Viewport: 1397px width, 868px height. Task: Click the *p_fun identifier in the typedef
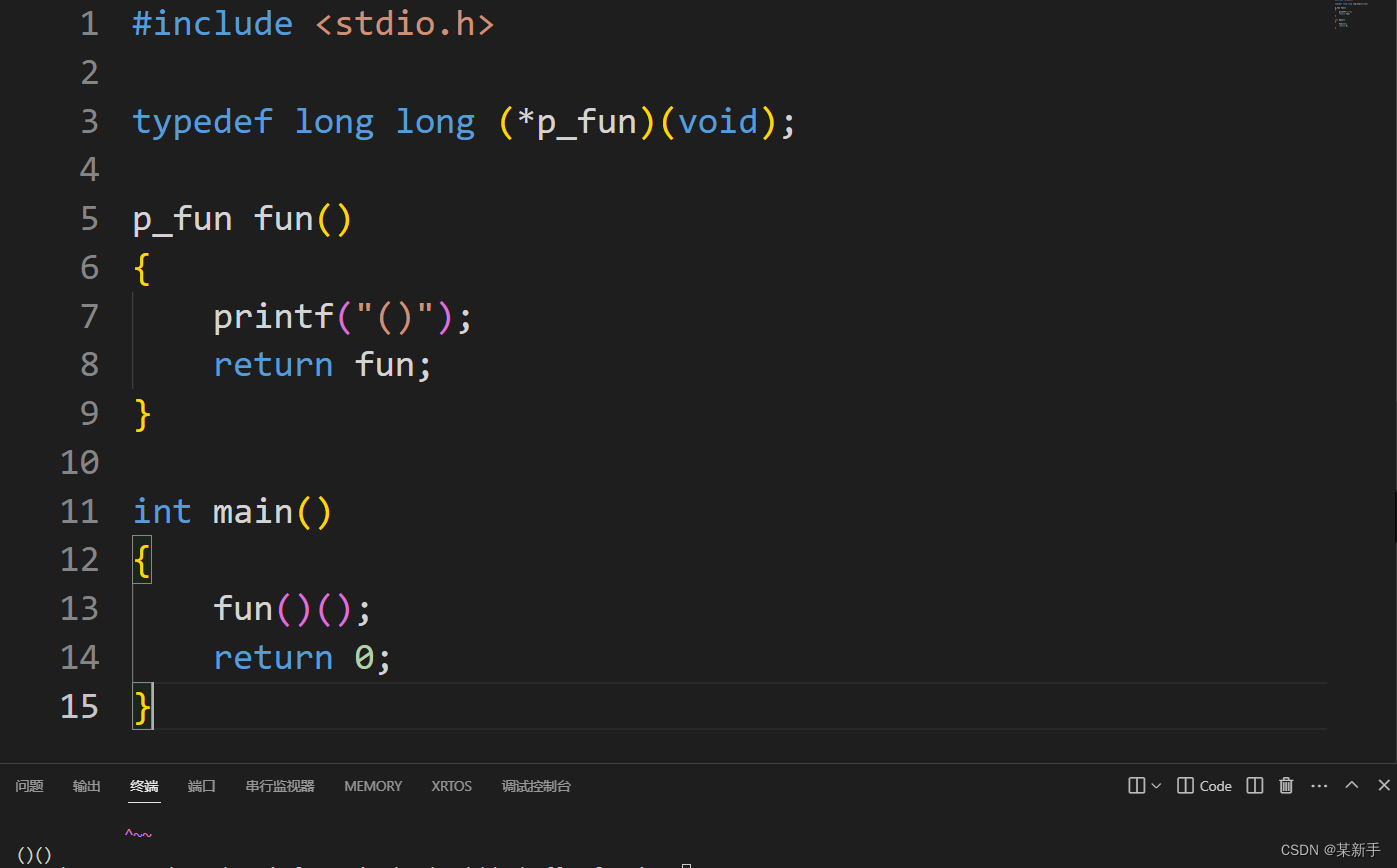[x=576, y=122]
